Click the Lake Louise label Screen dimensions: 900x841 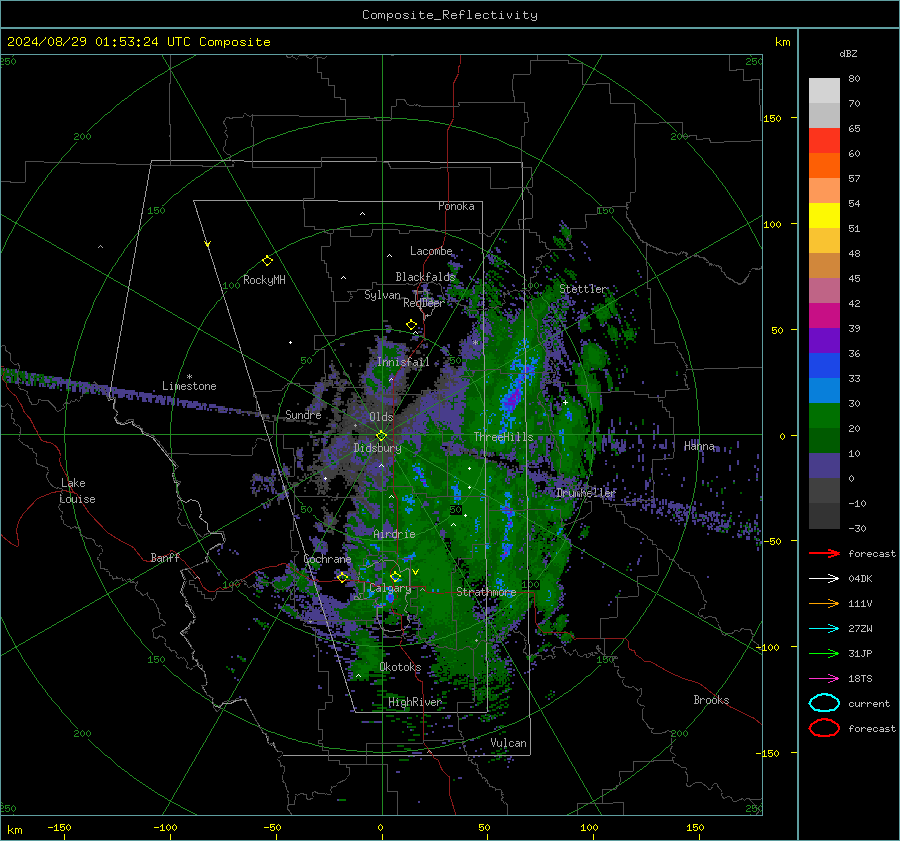pyautogui.click(x=77, y=491)
